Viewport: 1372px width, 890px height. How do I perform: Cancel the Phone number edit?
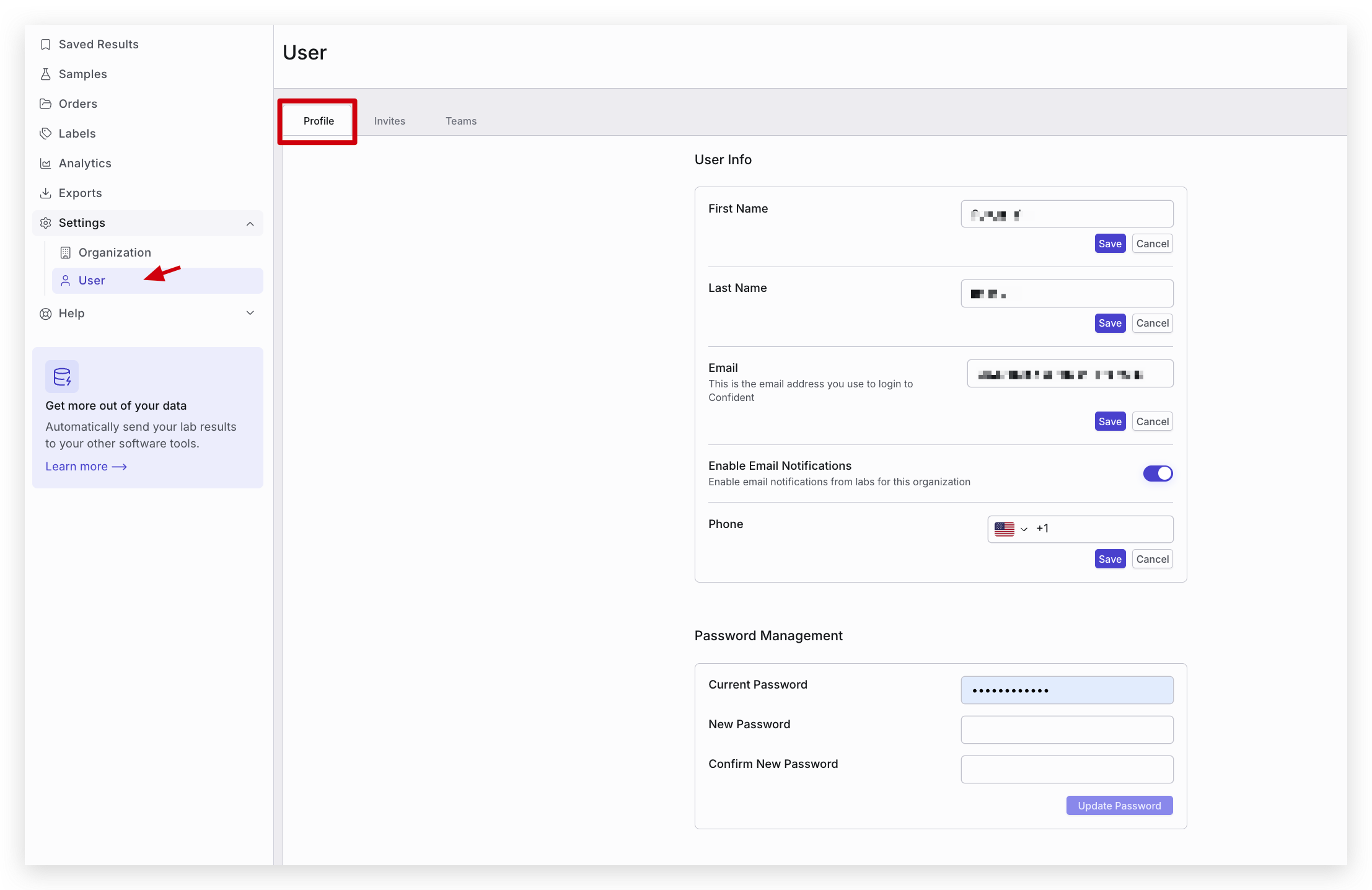pyautogui.click(x=1152, y=559)
